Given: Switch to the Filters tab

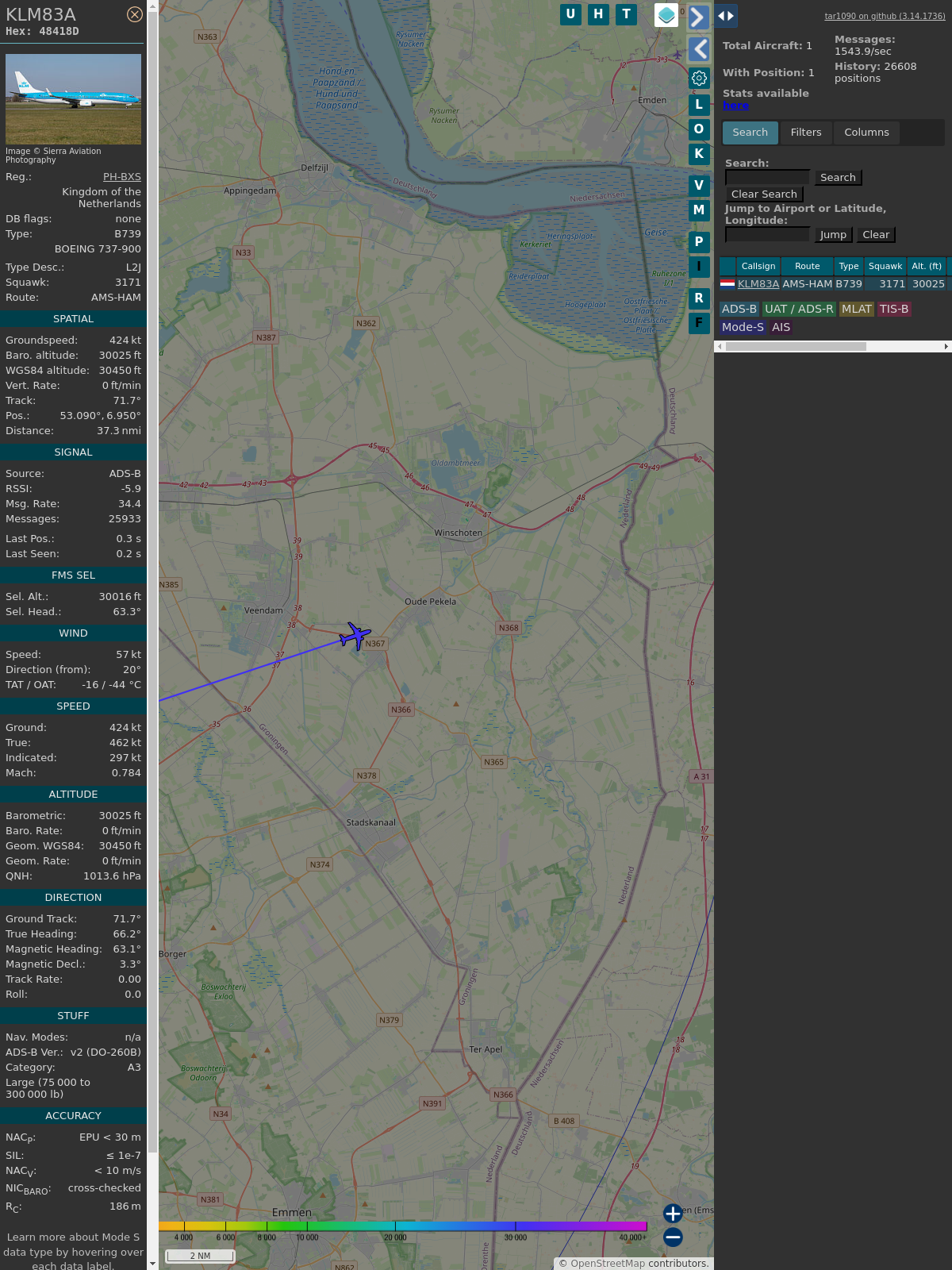Looking at the screenshot, I should click(806, 133).
